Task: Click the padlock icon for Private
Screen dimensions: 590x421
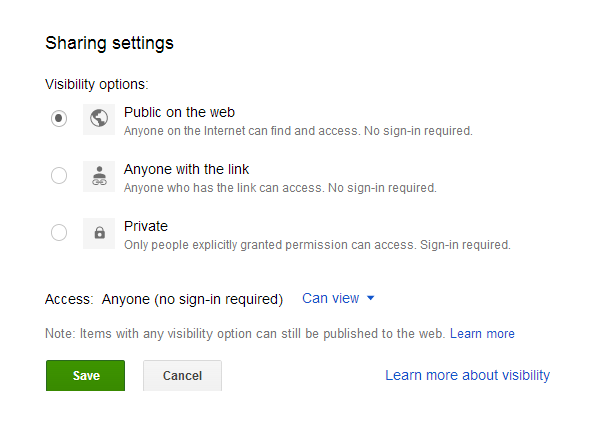Action: point(99,233)
